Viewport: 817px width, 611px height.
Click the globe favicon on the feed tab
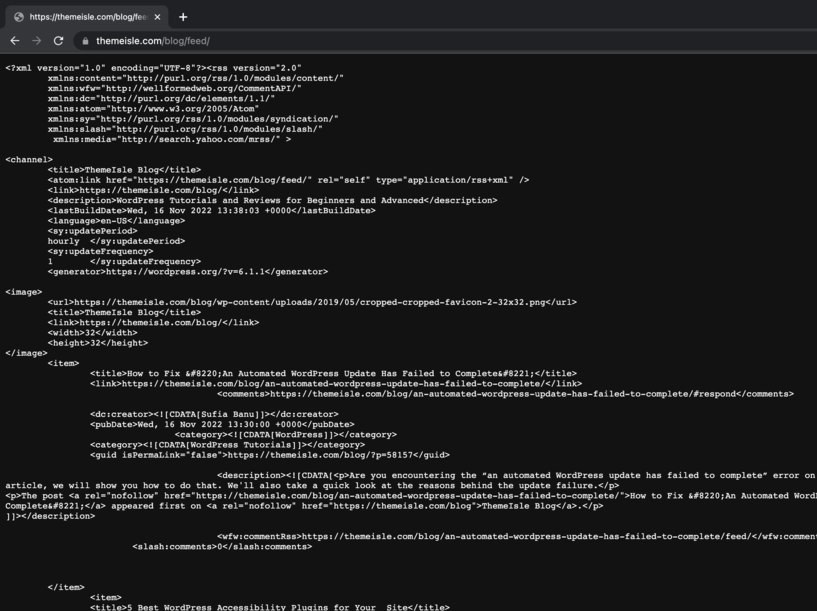click(20, 16)
